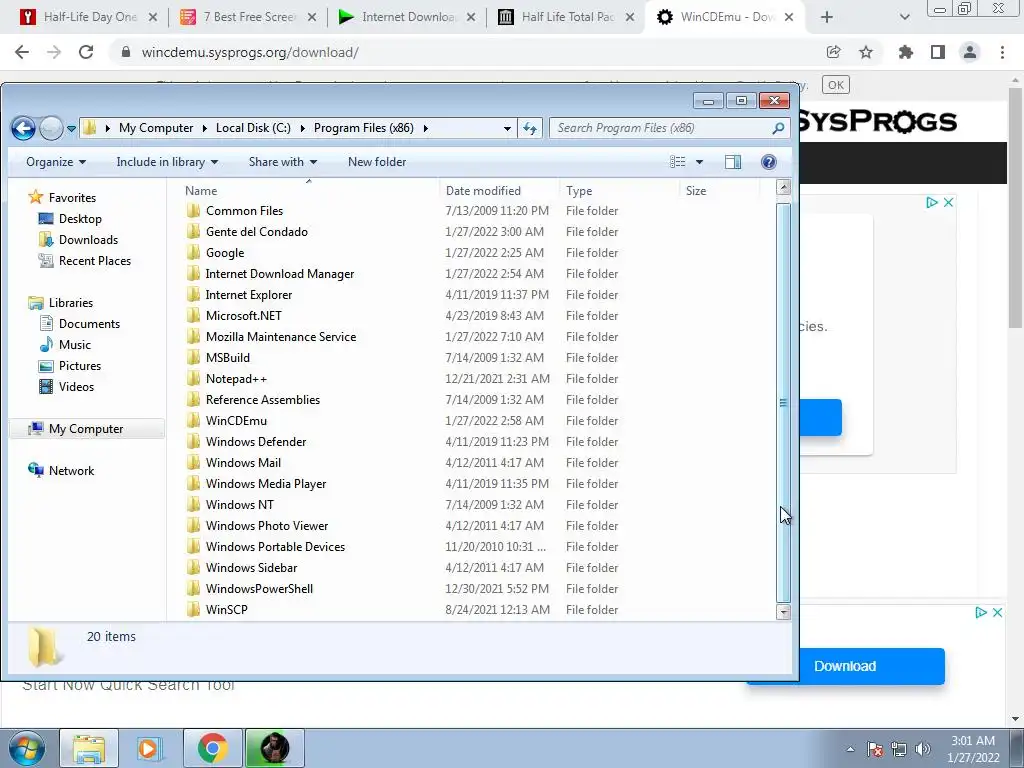Select the Notepad++ folder icon
Image resolution: width=1024 pixels, height=768 pixels.
[193, 379]
